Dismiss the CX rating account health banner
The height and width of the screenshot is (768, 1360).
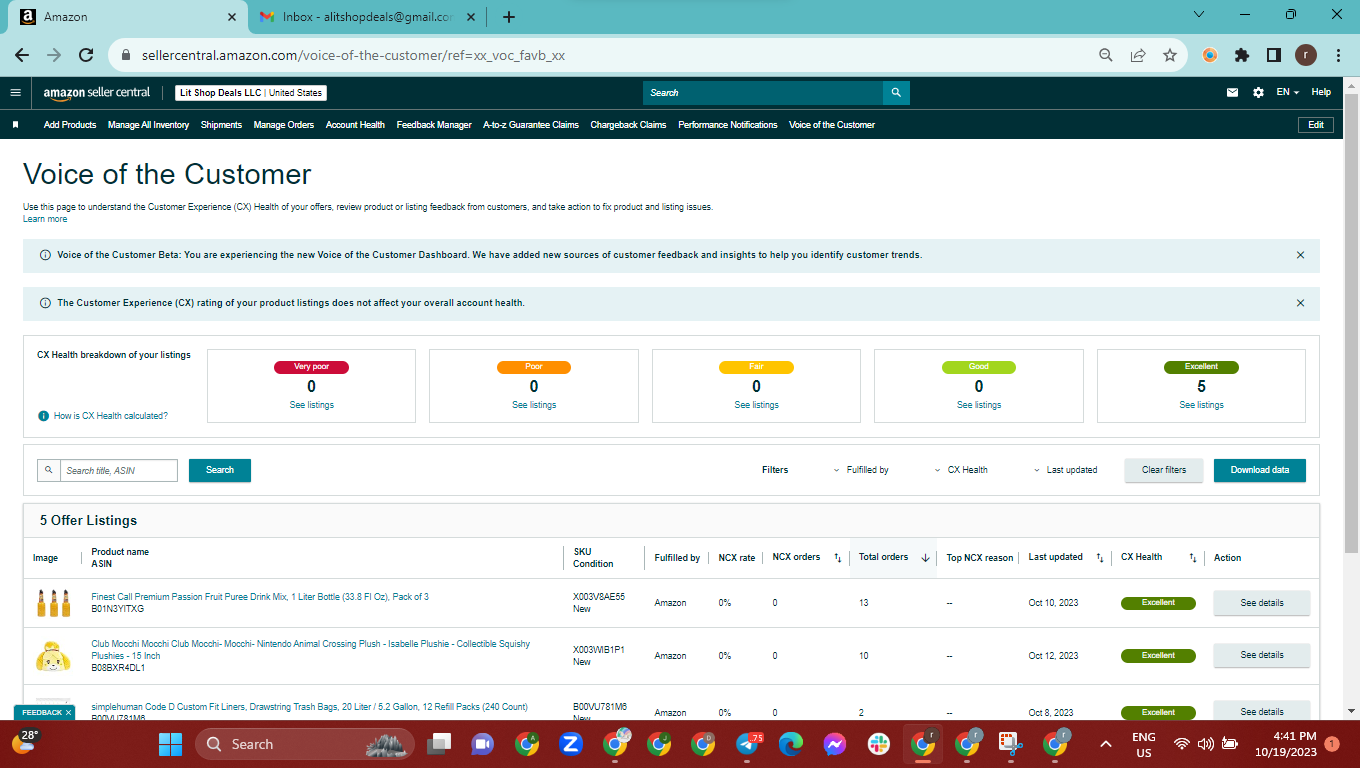[1300, 303]
